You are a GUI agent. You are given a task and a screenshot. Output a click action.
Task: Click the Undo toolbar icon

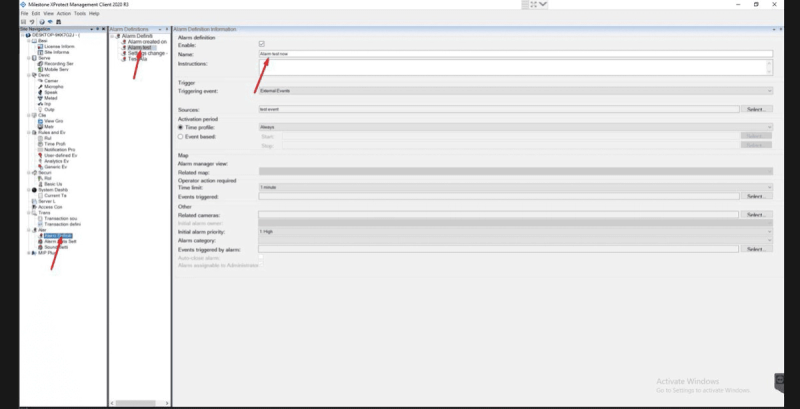coord(32,22)
